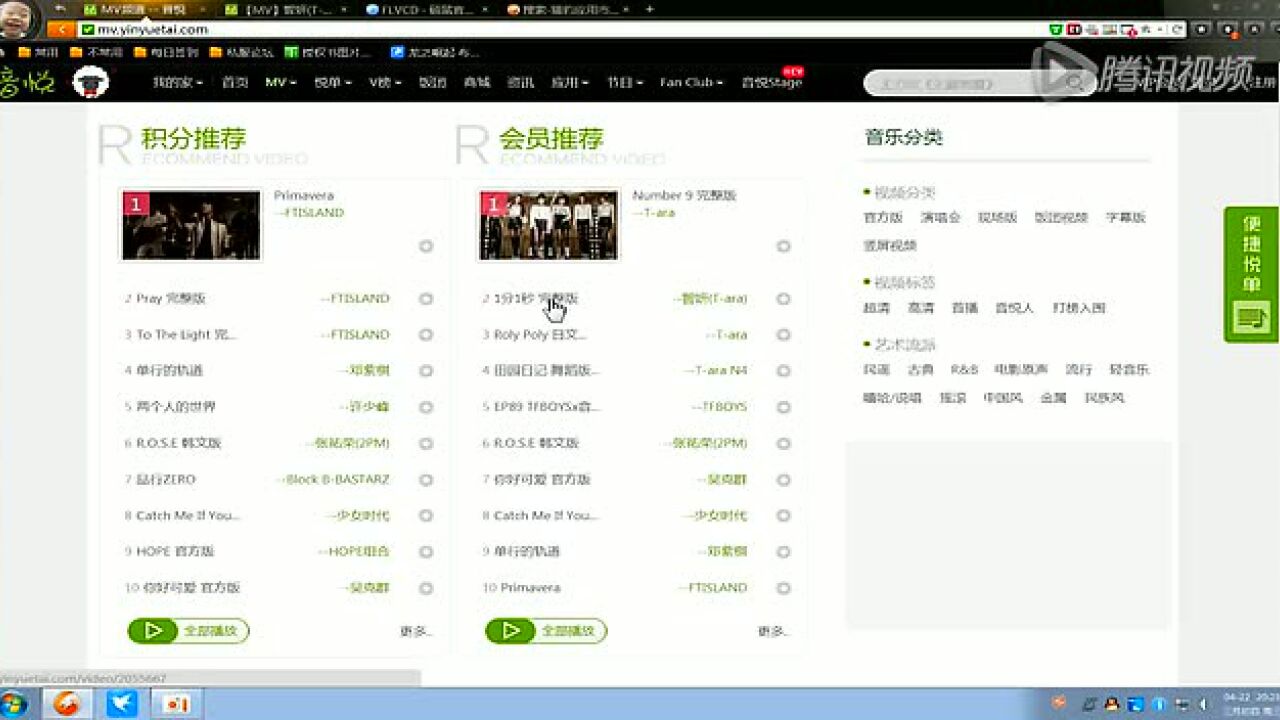Click the Primavera video thumbnail
This screenshot has height=720, width=1280.
(191, 225)
